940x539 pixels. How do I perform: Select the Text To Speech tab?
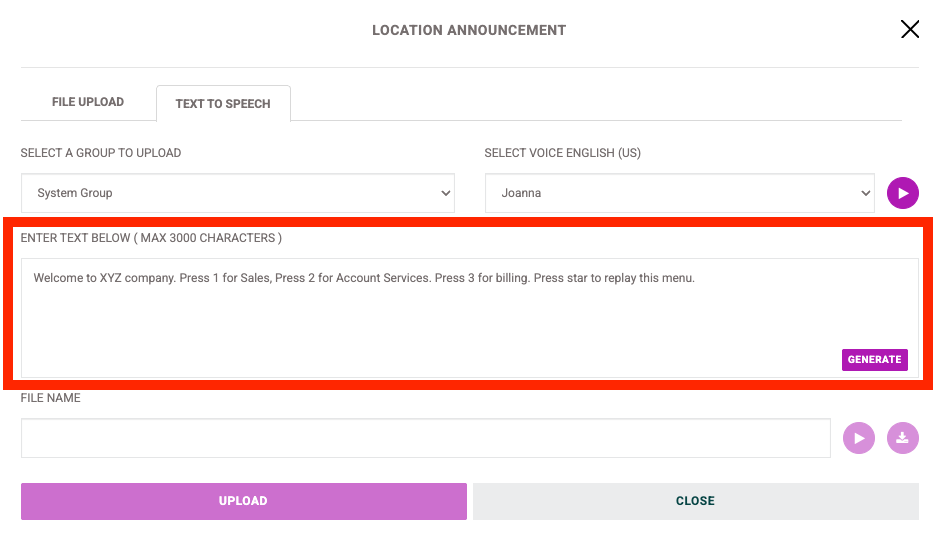pyautogui.click(x=223, y=104)
